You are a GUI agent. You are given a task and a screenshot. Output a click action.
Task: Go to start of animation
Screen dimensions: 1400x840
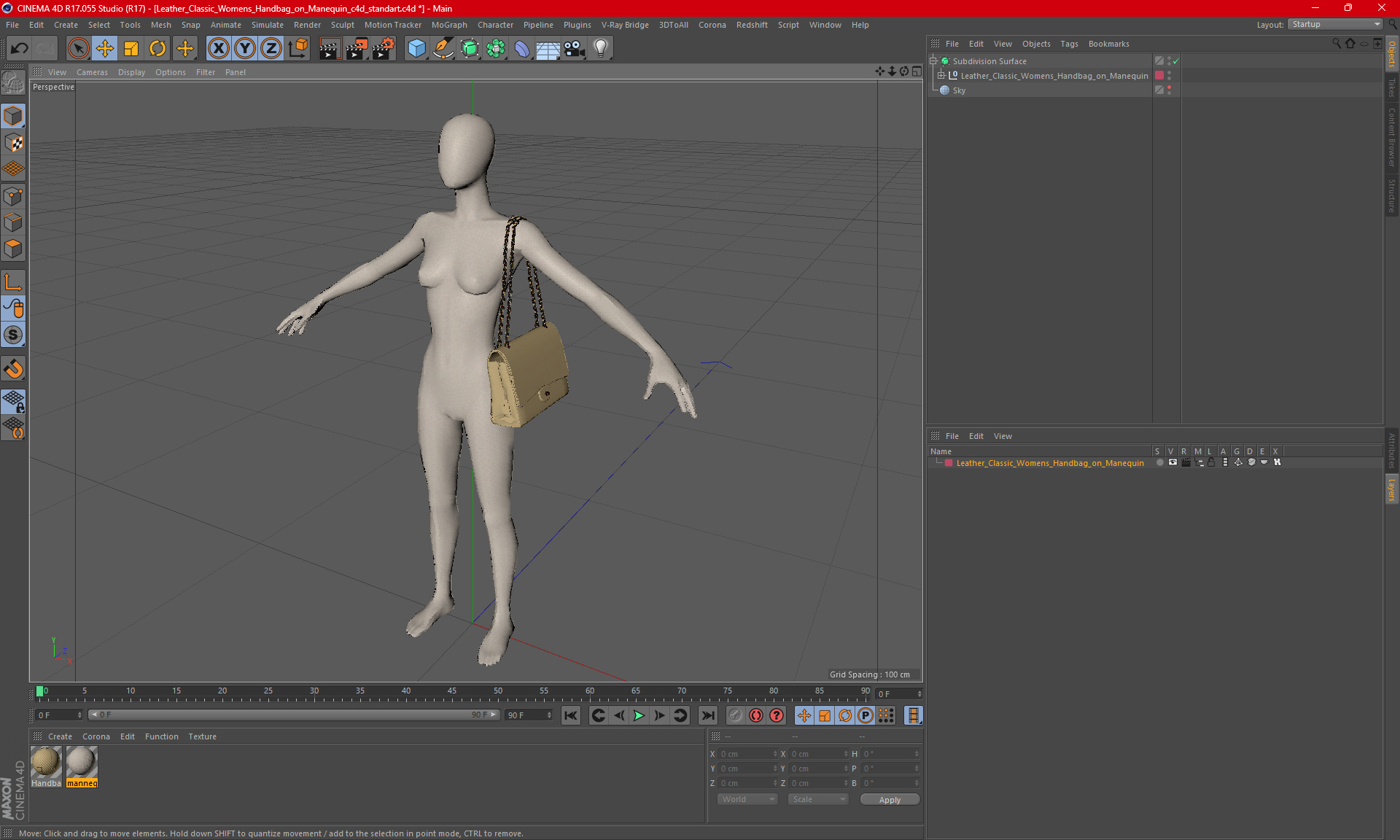click(571, 715)
